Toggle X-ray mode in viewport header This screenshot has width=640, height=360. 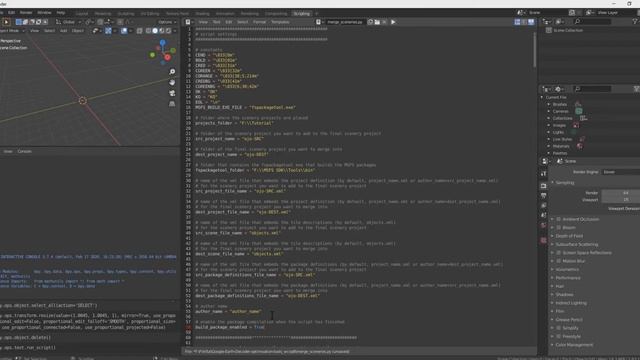pos(140,31)
